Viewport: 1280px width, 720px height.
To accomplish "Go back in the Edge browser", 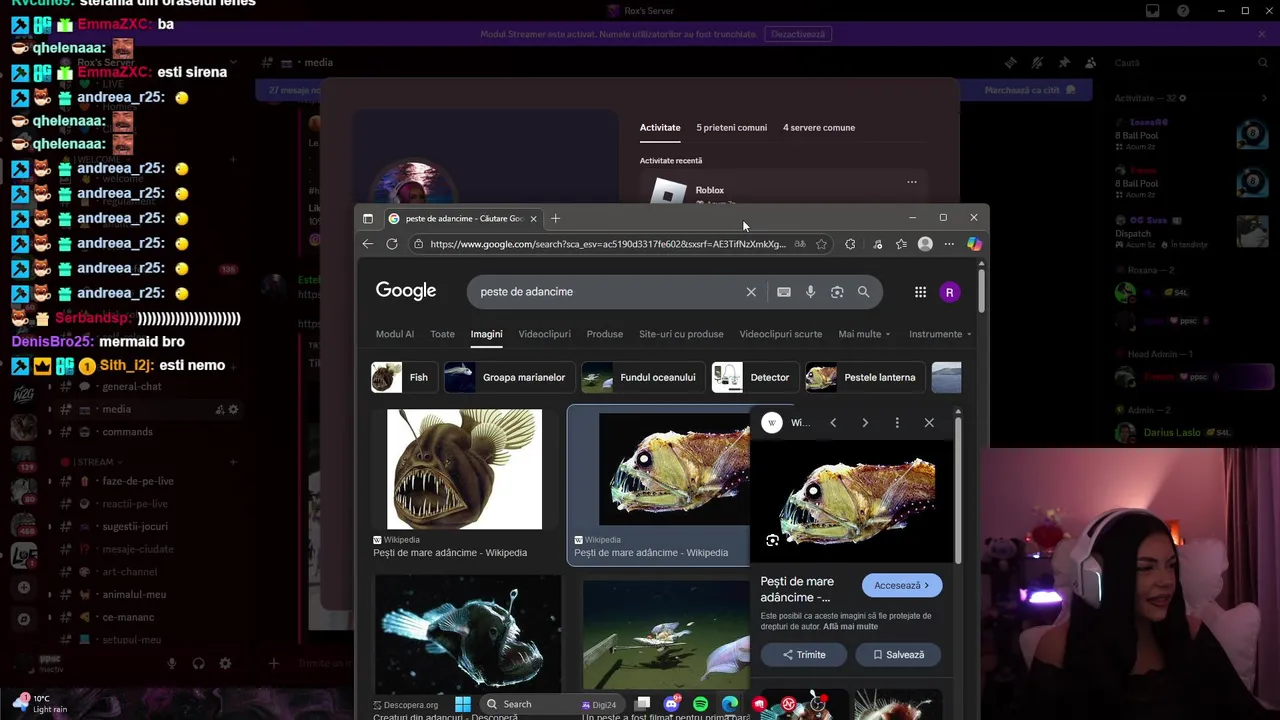I will 368,244.
